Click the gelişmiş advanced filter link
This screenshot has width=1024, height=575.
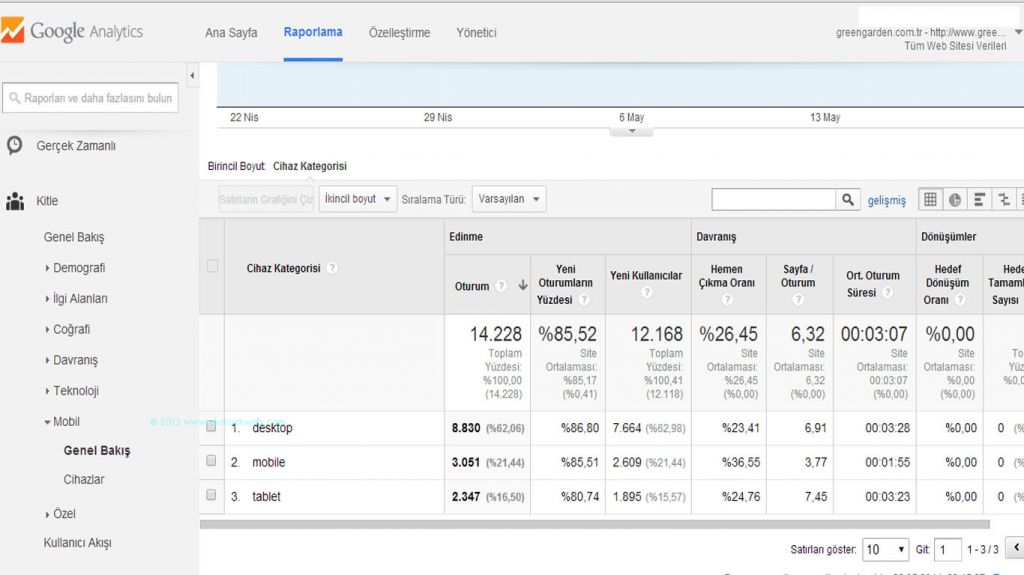(886, 201)
